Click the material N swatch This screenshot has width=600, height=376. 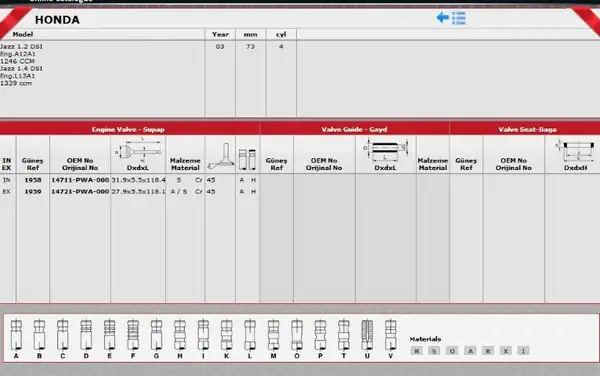pyautogui.click(x=416, y=351)
